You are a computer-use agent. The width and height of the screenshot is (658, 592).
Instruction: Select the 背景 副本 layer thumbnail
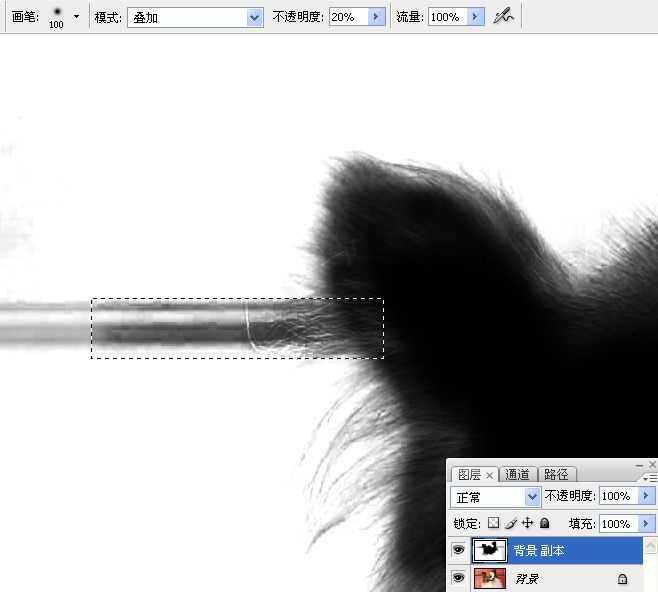(x=490, y=550)
